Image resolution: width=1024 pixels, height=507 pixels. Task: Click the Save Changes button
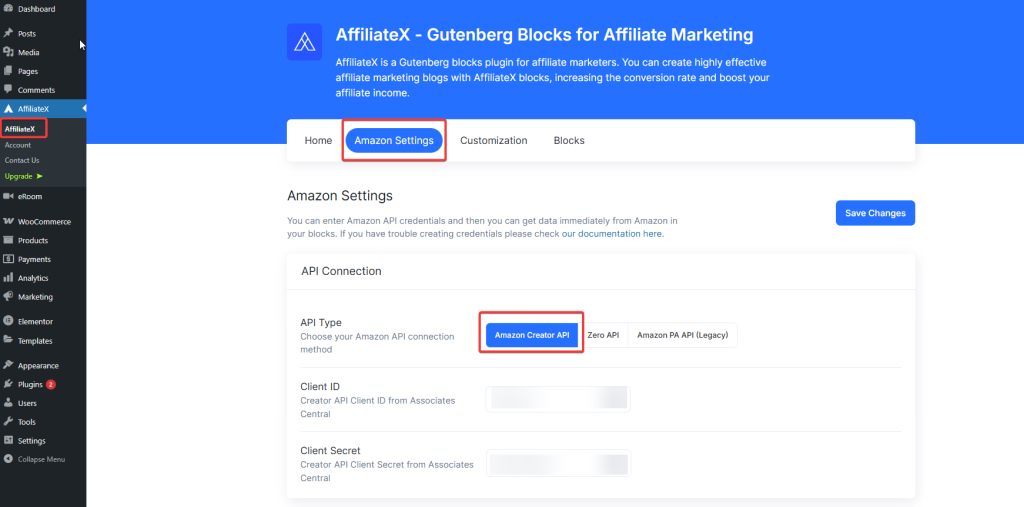coord(875,213)
